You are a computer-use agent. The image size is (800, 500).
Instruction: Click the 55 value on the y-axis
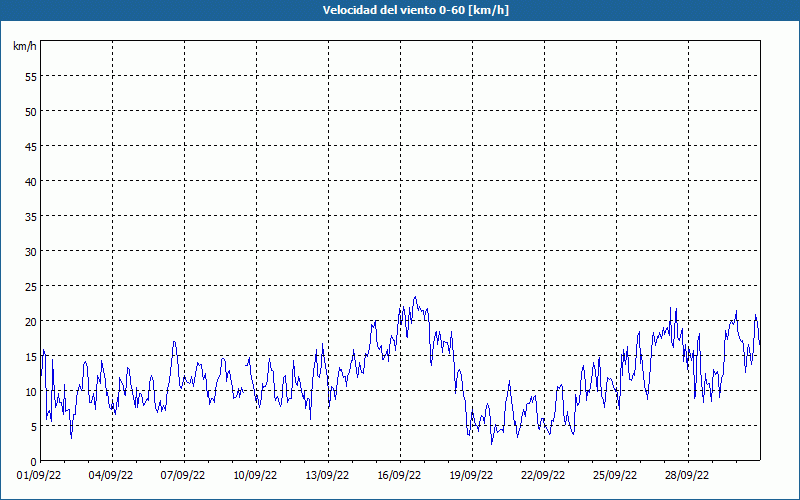pos(31,77)
